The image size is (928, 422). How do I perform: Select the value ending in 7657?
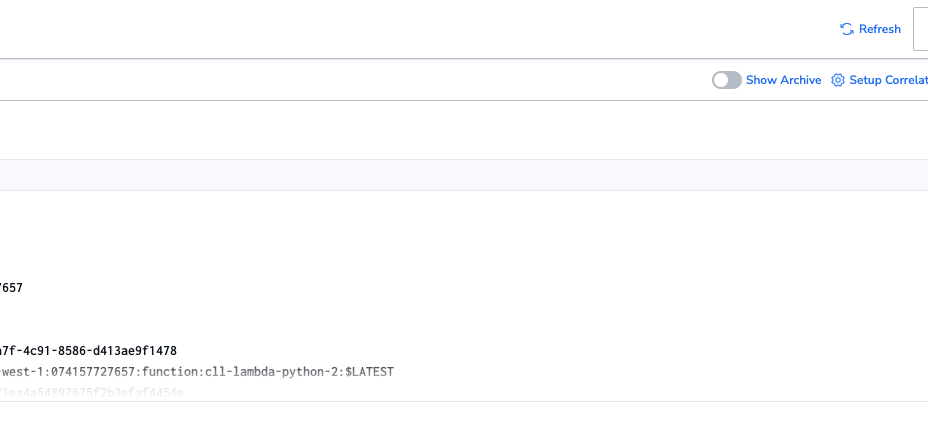[11, 288]
